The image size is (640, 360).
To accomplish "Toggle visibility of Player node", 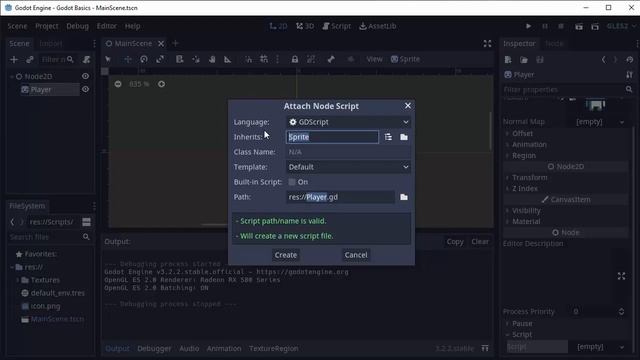I will point(85,89).
